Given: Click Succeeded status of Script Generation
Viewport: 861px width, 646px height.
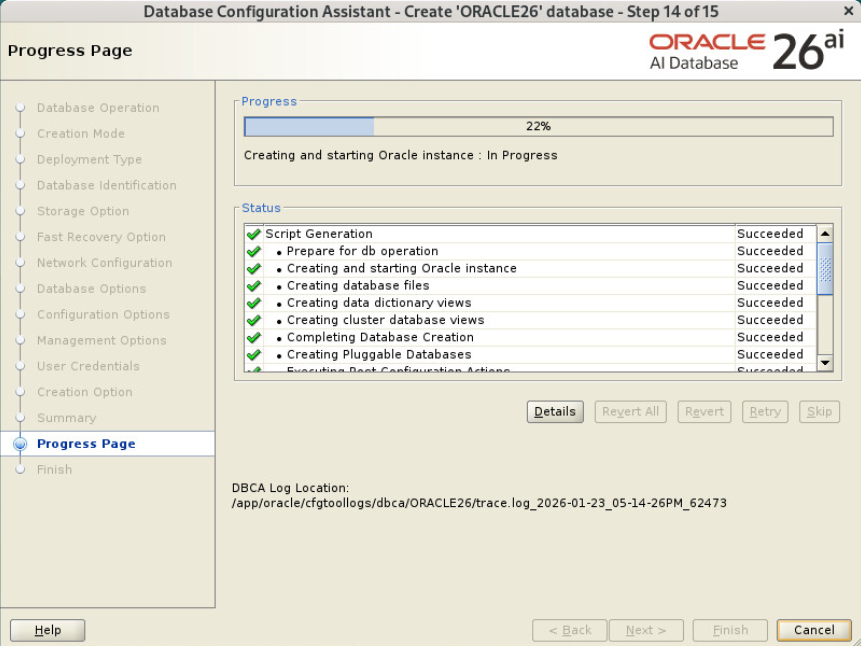Looking at the screenshot, I should (x=770, y=234).
